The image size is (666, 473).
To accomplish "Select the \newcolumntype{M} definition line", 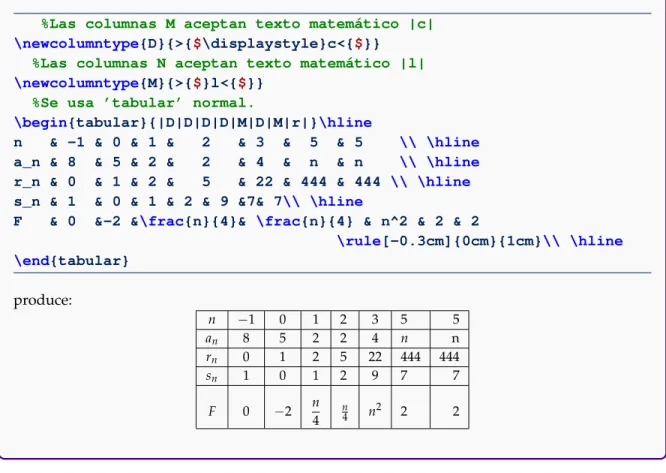I will coord(138,83).
